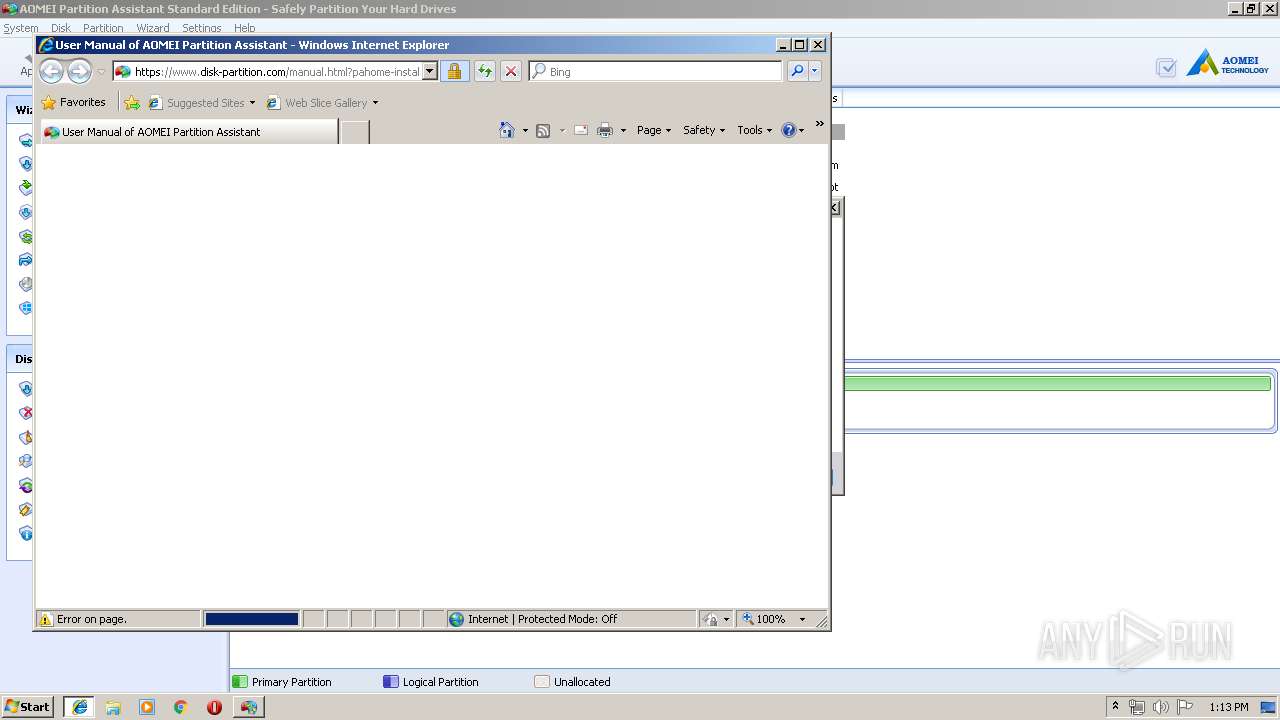The width and height of the screenshot is (1280, 720).
Task: Switch to AOMEI Partition Assistant taskbar button
Action: pos(248,707)
